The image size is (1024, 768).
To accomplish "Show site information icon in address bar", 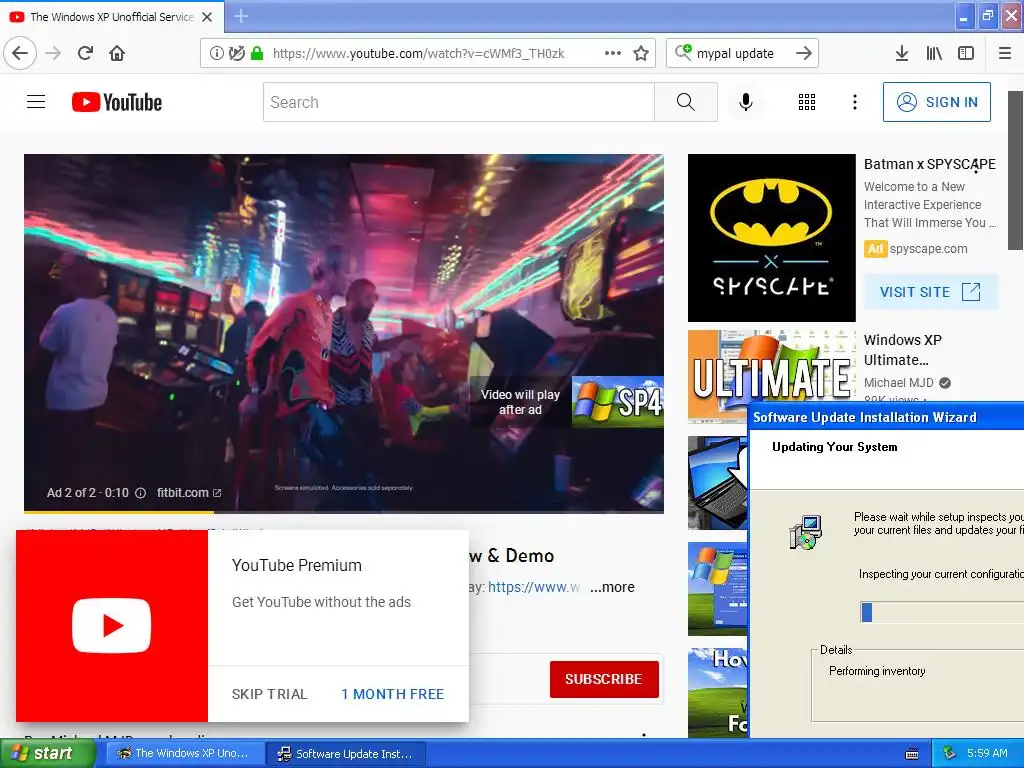I will [216, 53].
